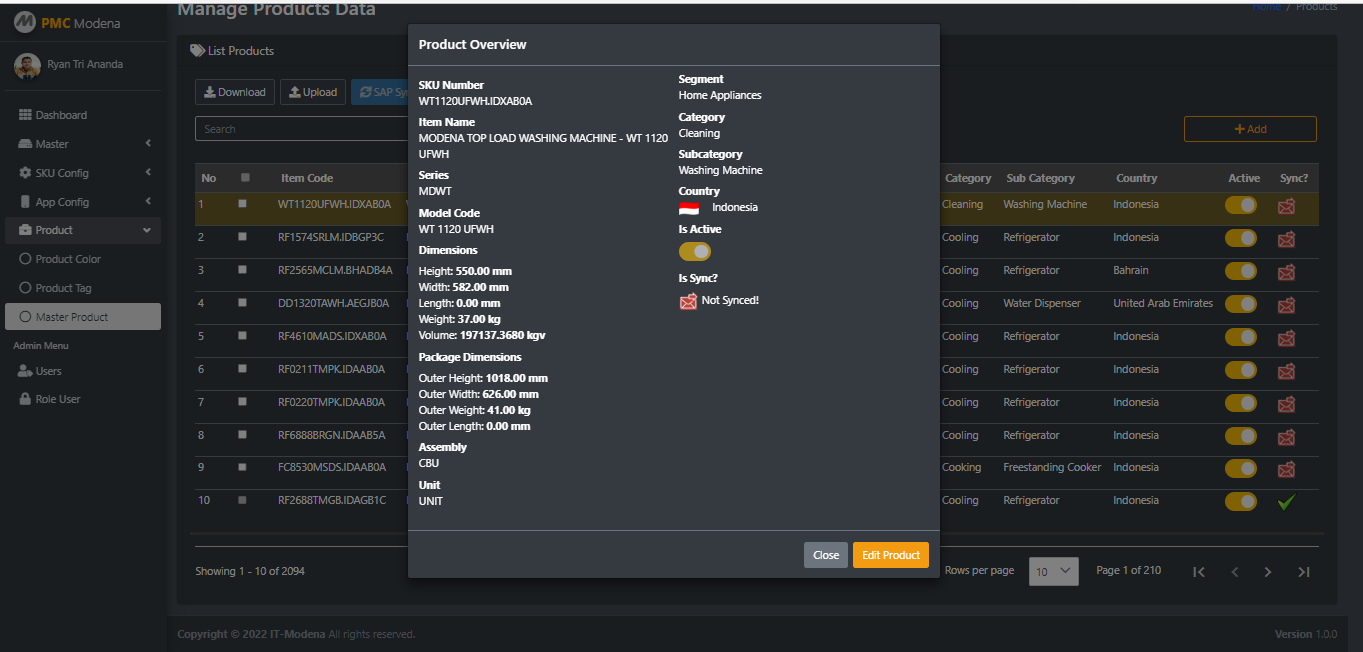
Task: Click the Sub Category column header
Action: coord(1040,178)
